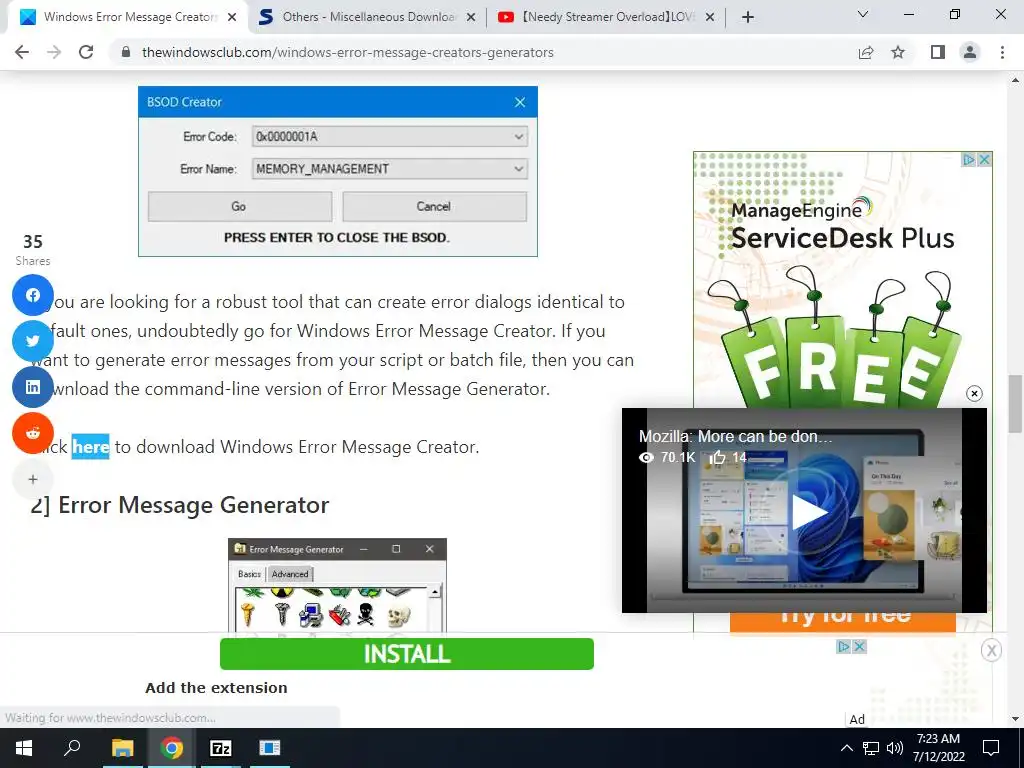
Task: Click 'Add the extension' ad text
Action: coord(216,688)
